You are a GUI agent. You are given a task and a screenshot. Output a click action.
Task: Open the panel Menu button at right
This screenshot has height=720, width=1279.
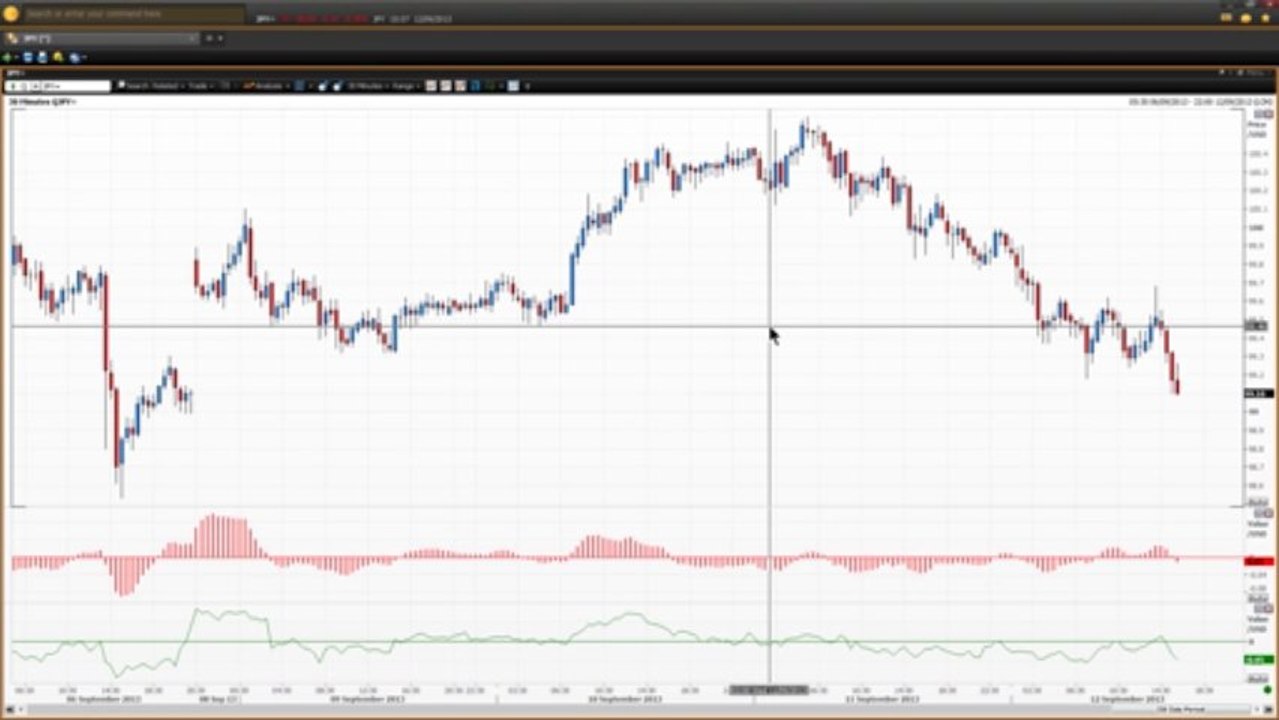tap(1255, 73)
